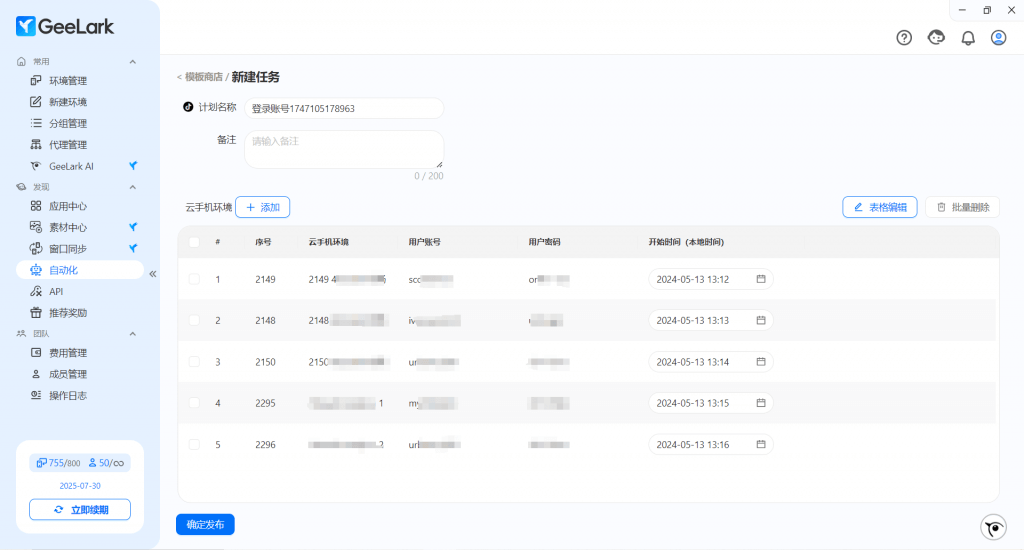This screenshot has width=1024, height=550.
Task: Check the checkbox for row 2148
Action: (194, 320)
